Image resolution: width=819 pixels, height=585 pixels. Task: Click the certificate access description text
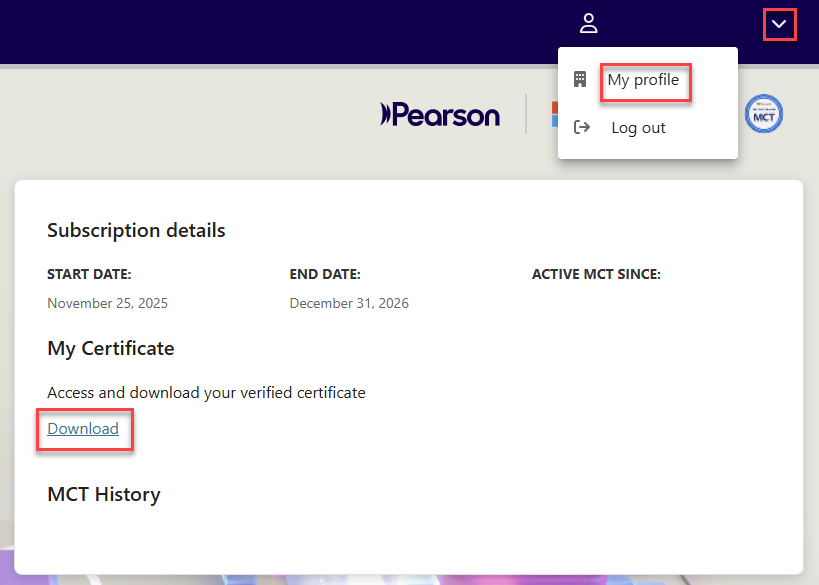click(206, 393)
